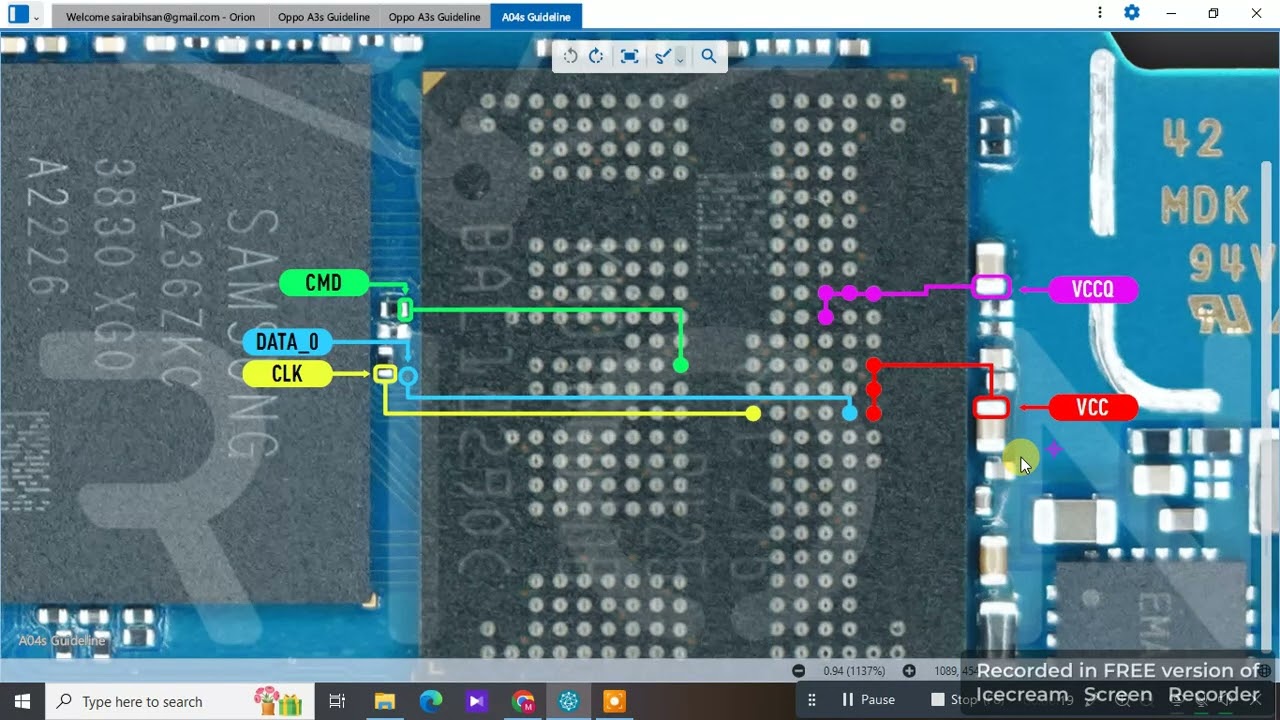Launch Microsoft Edge from the taskbar
Screen dimensions: 1280x720
431,701
